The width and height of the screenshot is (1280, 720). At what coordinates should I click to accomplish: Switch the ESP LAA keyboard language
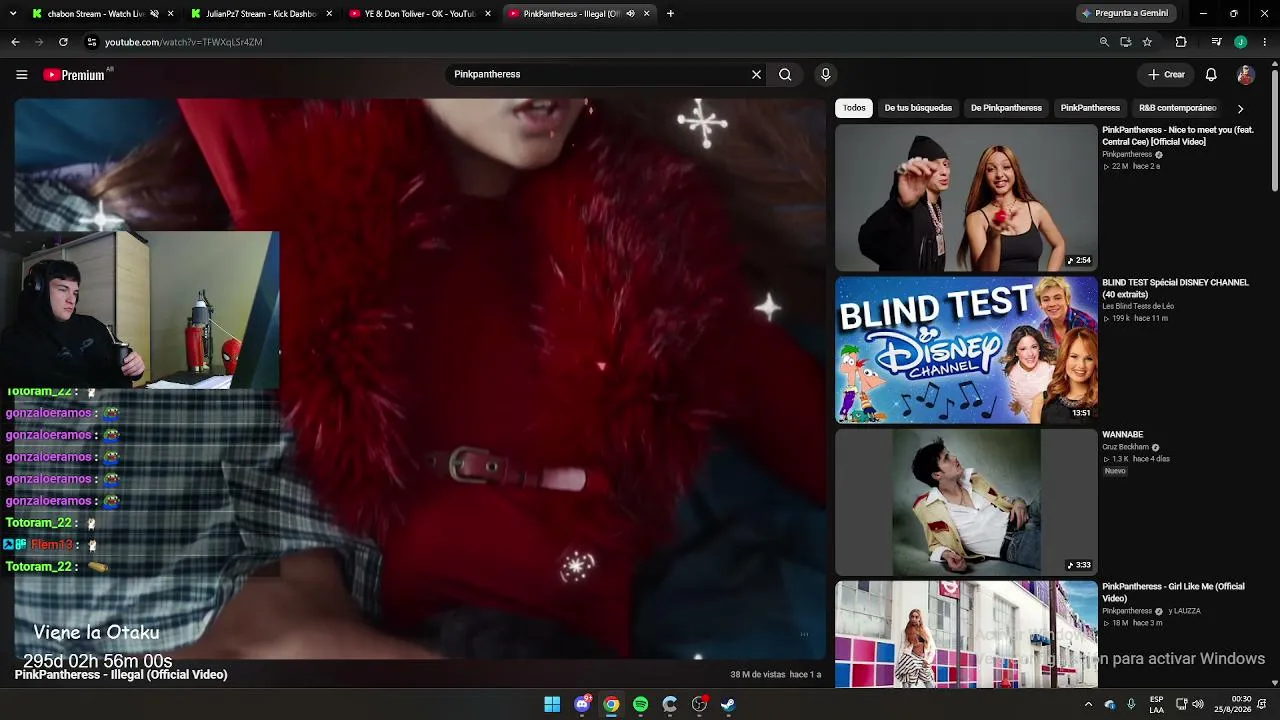tap(1156, 704)
